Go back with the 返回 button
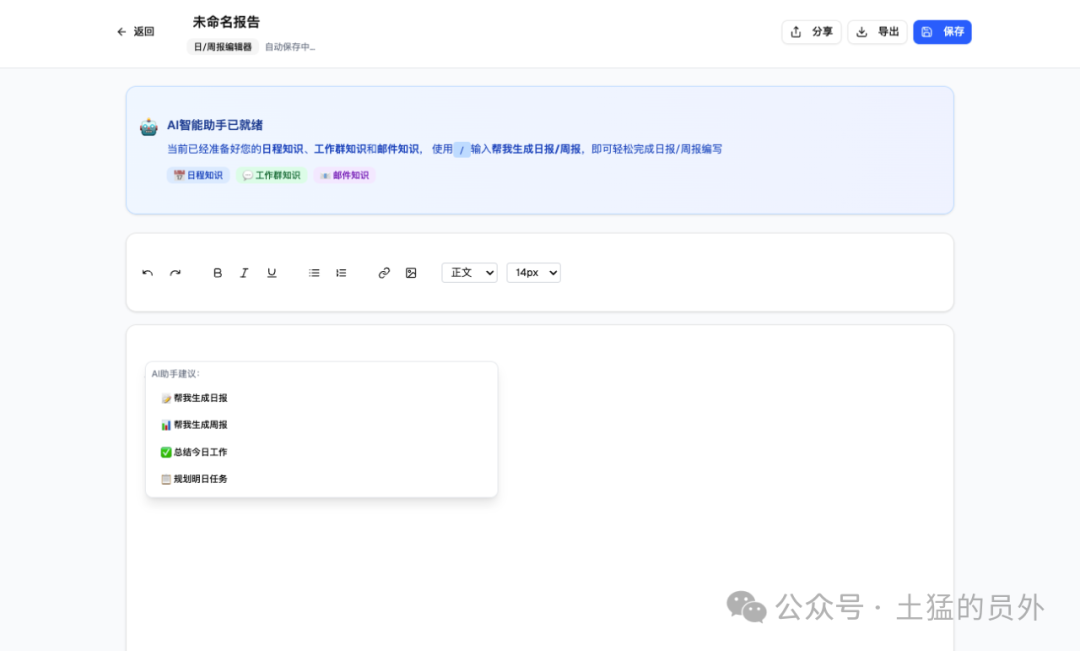The height and width of the screenshot is (651, 1080). (x=136, y=32)
